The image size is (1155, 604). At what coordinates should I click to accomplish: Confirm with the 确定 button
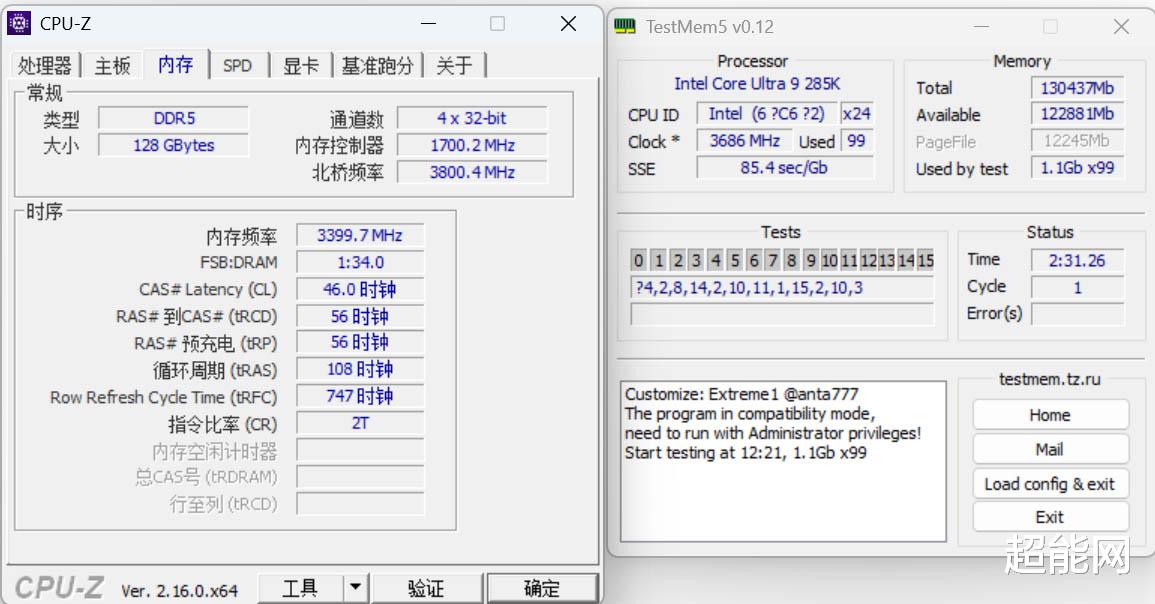tap(542, 588)
